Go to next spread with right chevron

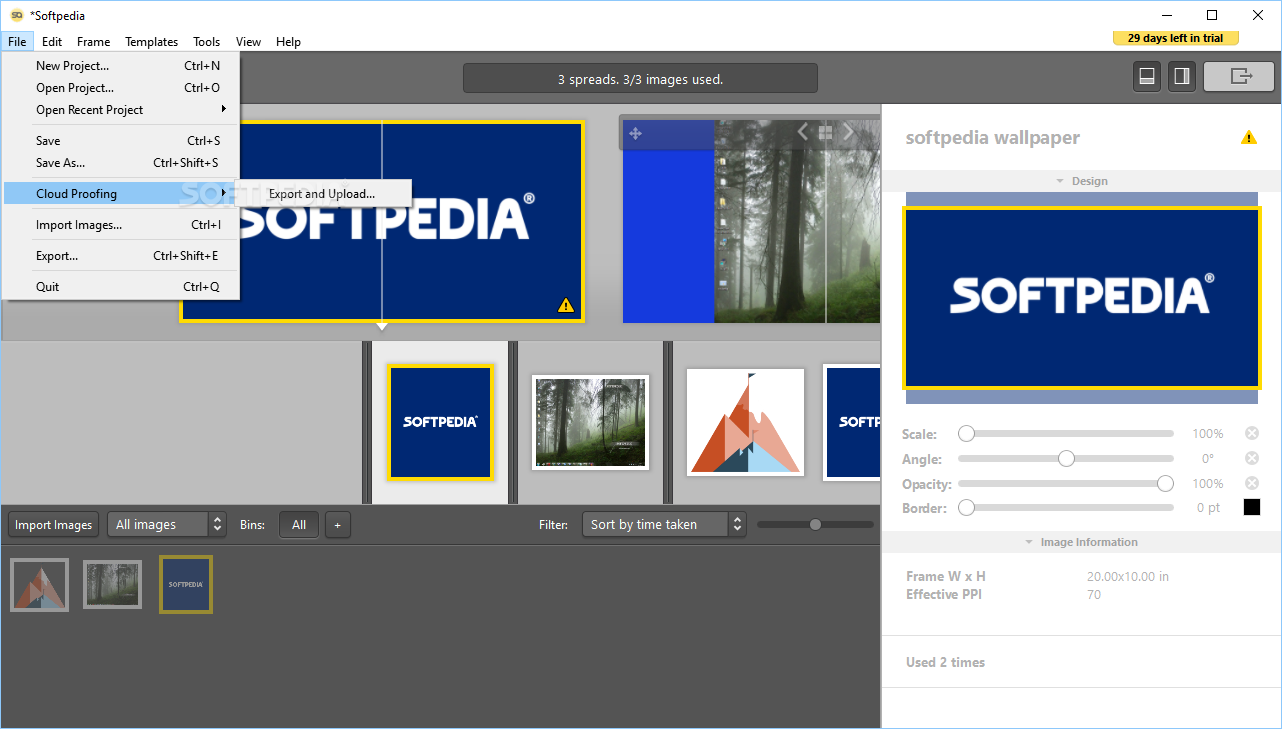click(849, 132)
